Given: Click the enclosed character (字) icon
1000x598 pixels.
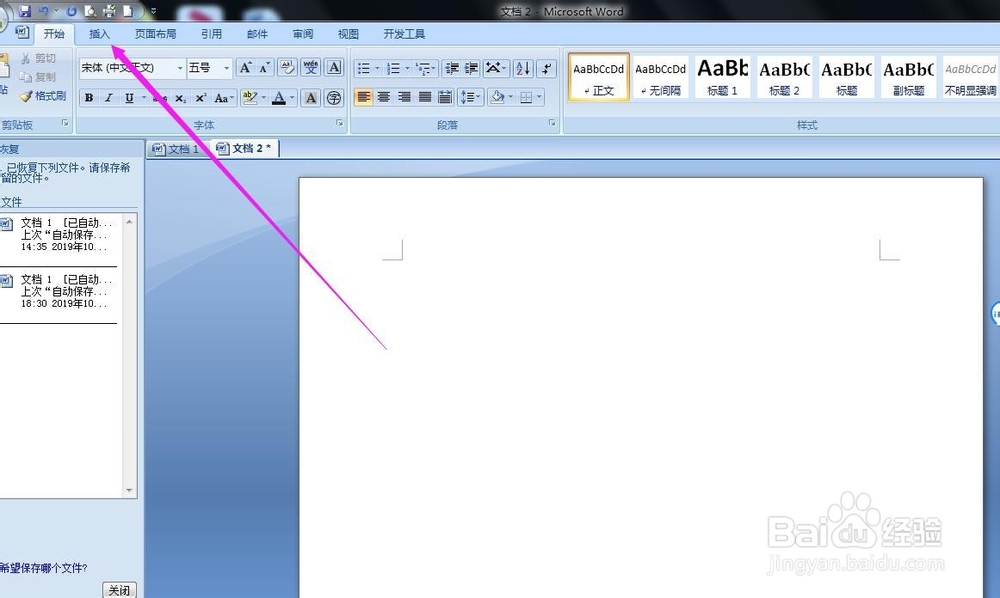Looking at the screenshot, I should pyautogui.click(x=334, y=98).
